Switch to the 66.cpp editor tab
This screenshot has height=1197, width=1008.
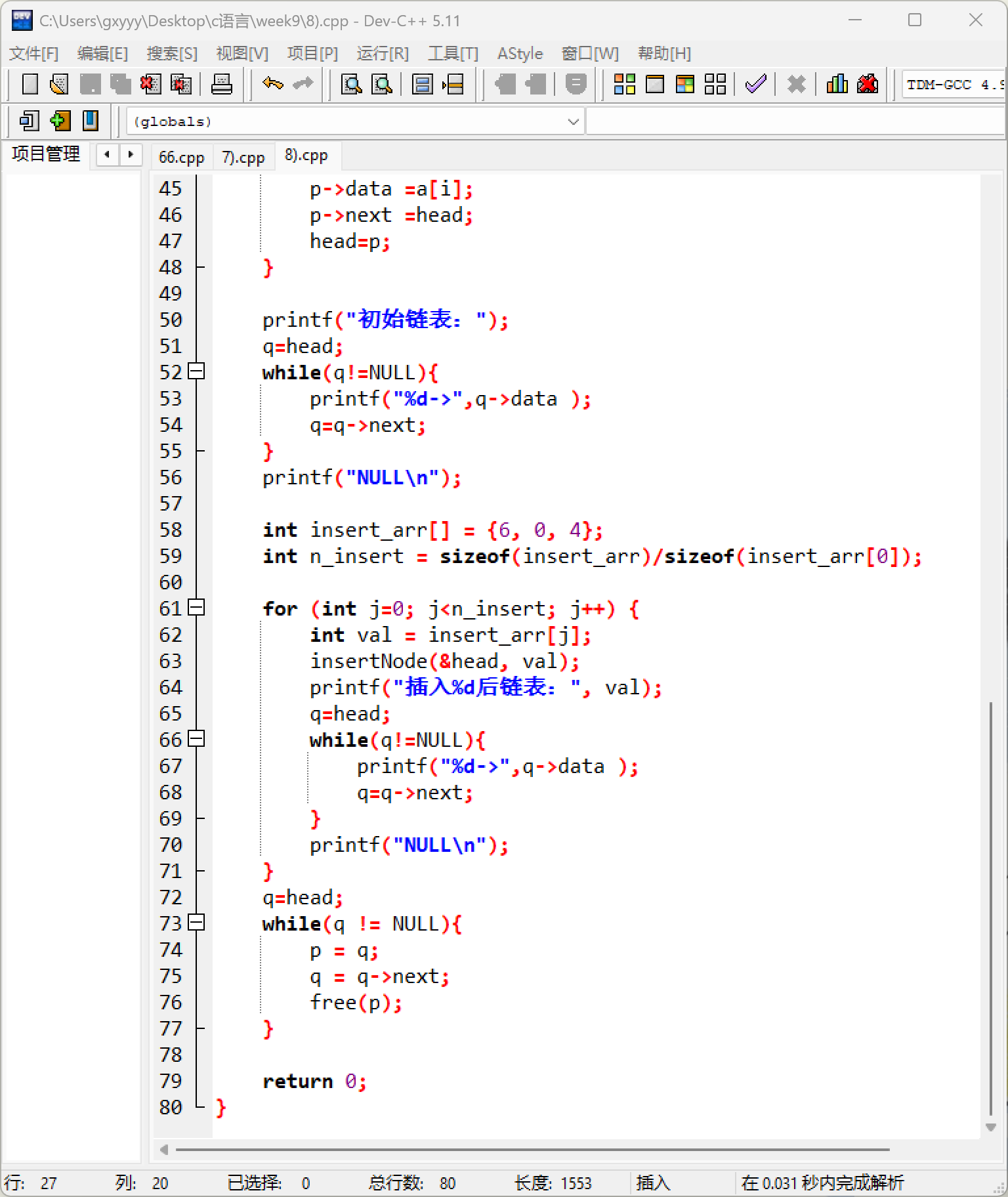181,157
